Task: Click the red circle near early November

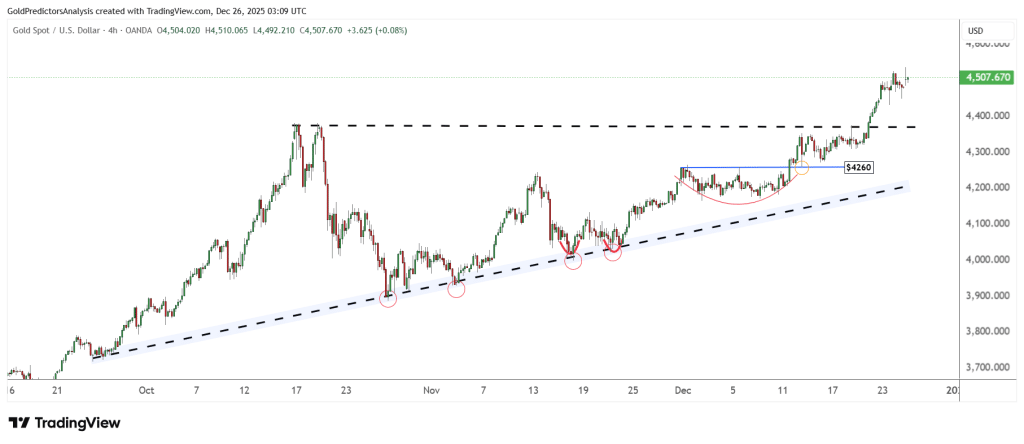Action: (456, 289)
